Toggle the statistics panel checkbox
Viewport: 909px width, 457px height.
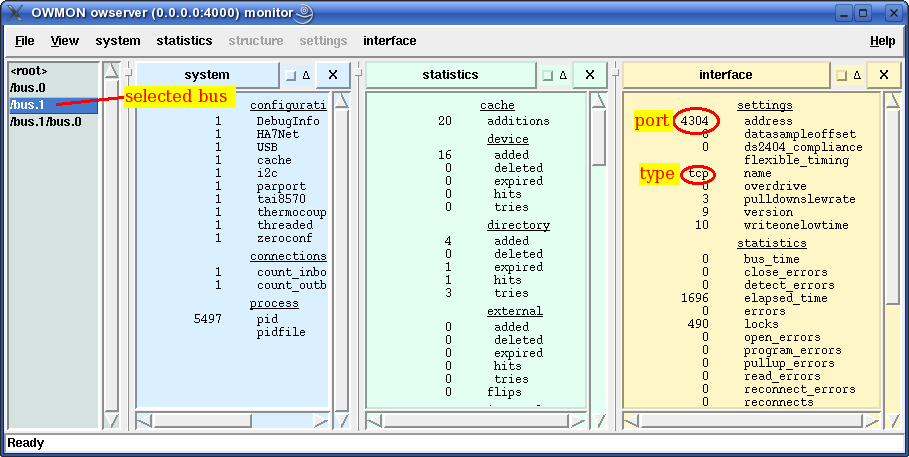(547, 75)
